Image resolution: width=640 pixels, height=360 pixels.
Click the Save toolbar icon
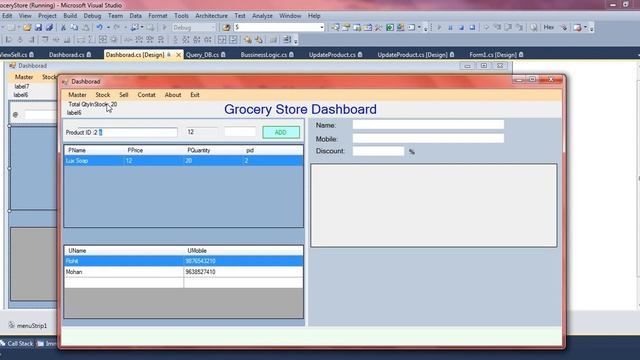[x=38, y=27]
